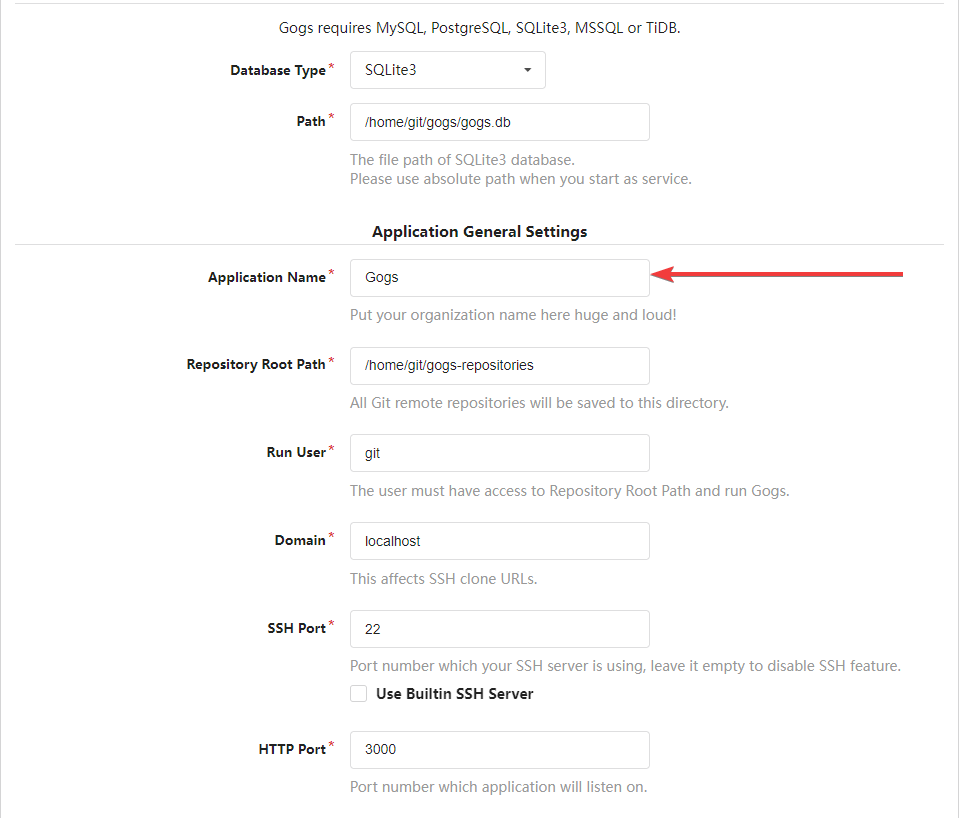Click the 'HTTP Port' label
Screen dimensions: 960x818
(292, 749)
